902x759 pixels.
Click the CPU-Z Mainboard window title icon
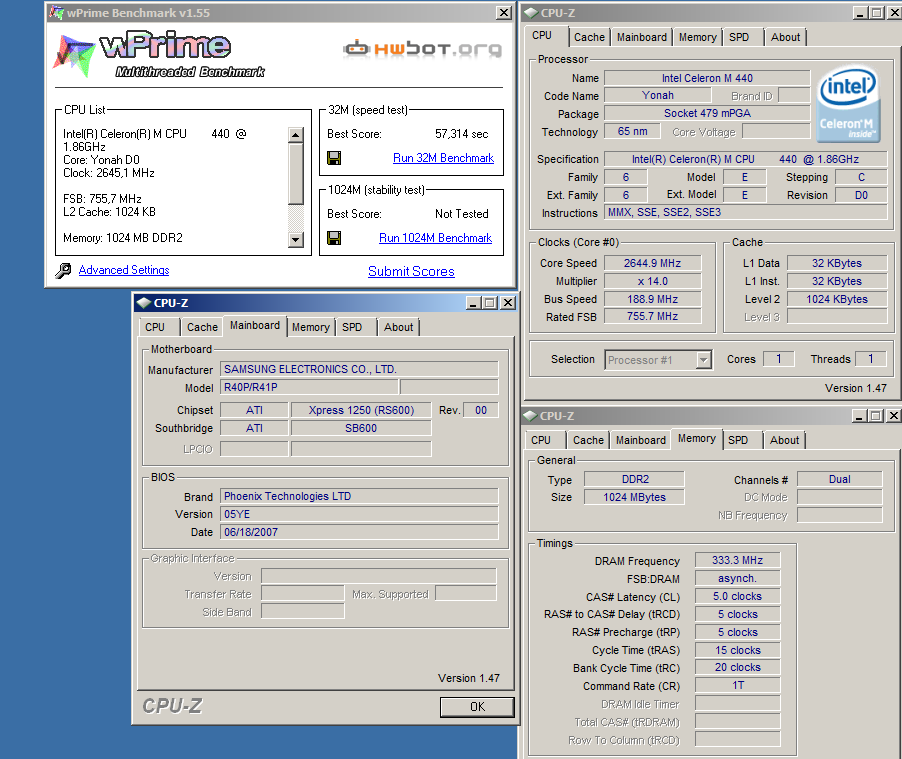[143, 303]
